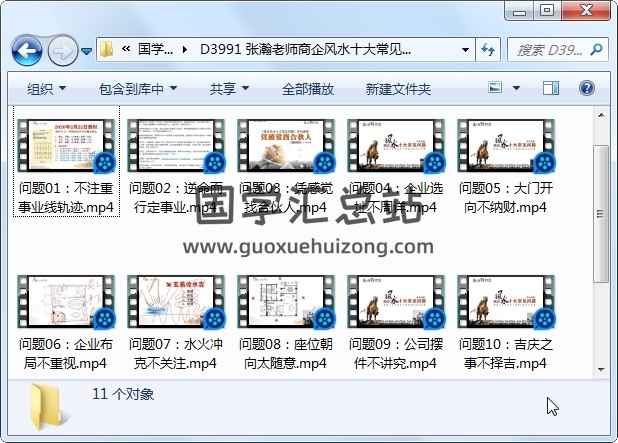The height and width of the screenshot is (443, 618).
Task: Open the 组织 menu
Action: point(47,89)
